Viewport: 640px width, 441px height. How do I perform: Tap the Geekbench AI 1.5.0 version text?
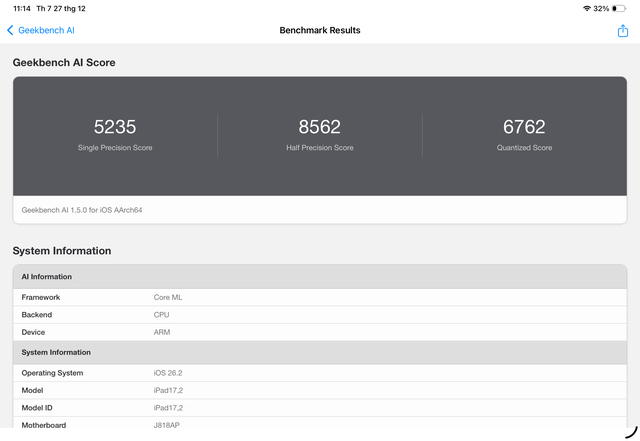tap(84, 210)
